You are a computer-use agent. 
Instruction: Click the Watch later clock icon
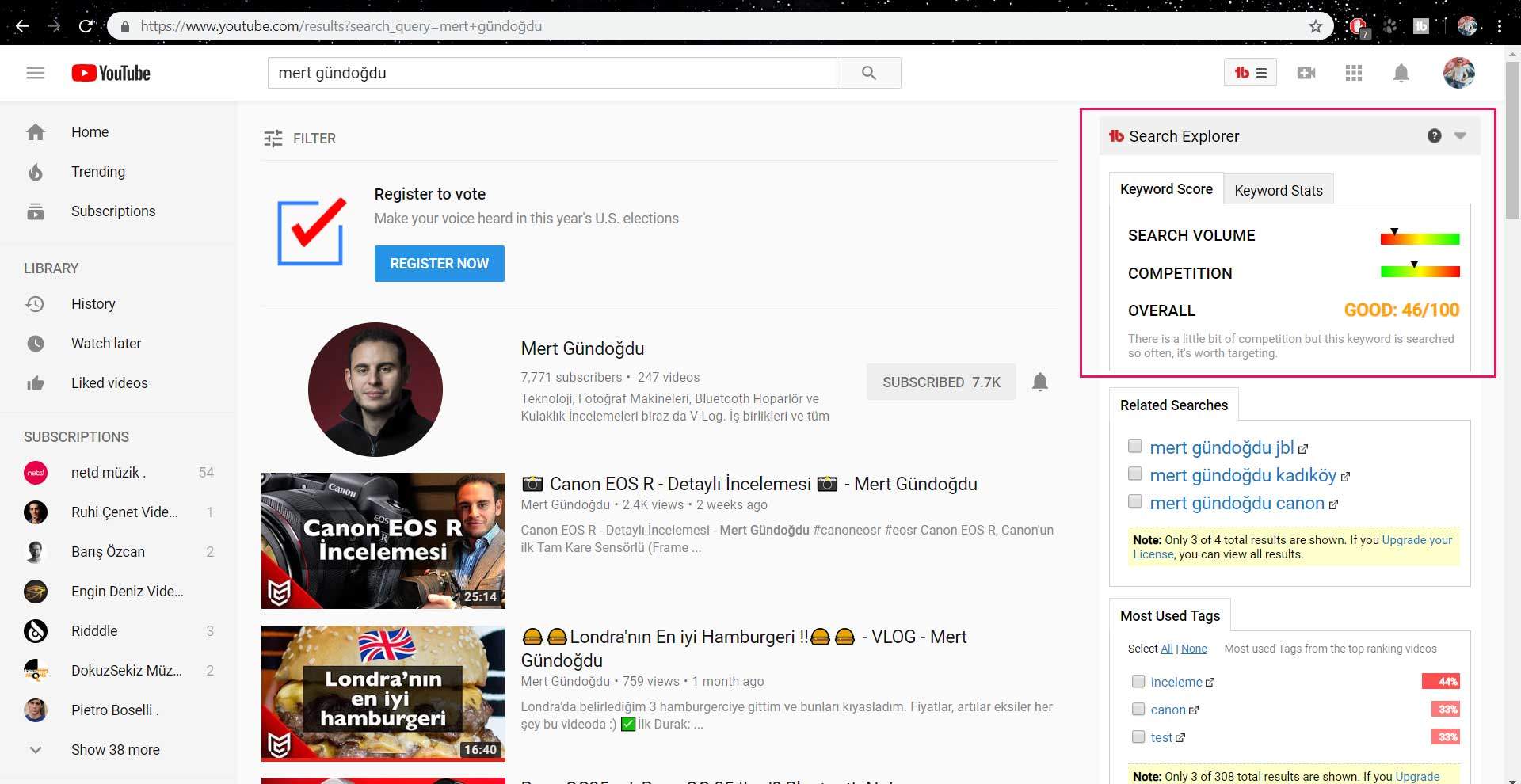click(x=36, y=344)
